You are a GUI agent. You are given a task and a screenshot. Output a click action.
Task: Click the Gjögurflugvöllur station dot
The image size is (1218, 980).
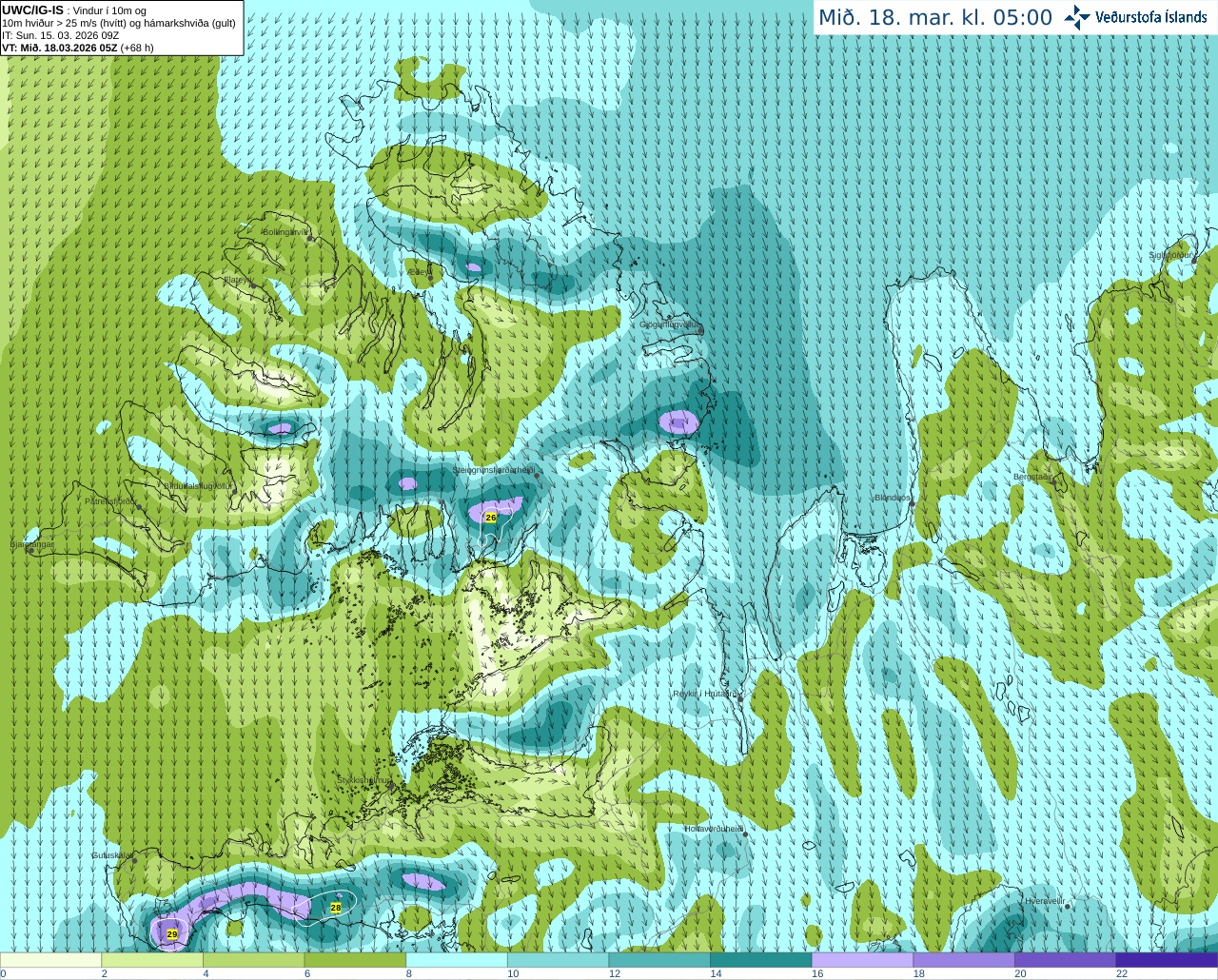[700, 331]
